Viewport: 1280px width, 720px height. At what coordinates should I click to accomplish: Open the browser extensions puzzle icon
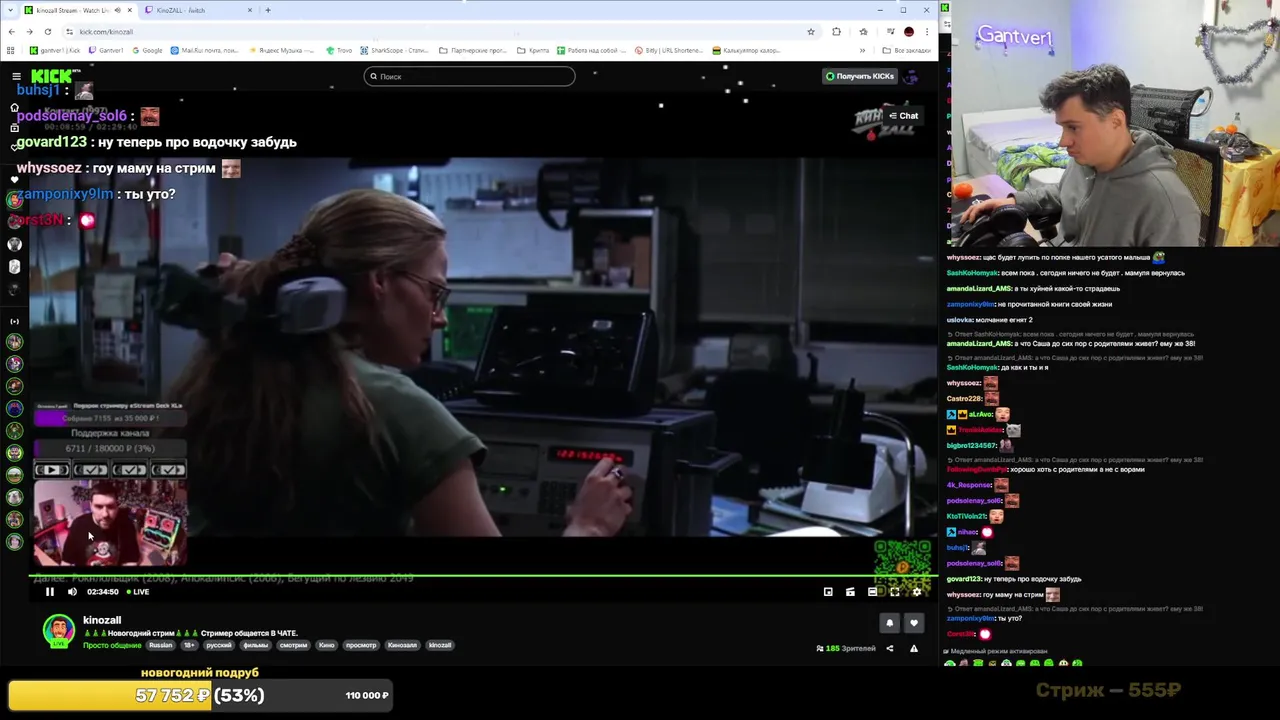point(836,32)
